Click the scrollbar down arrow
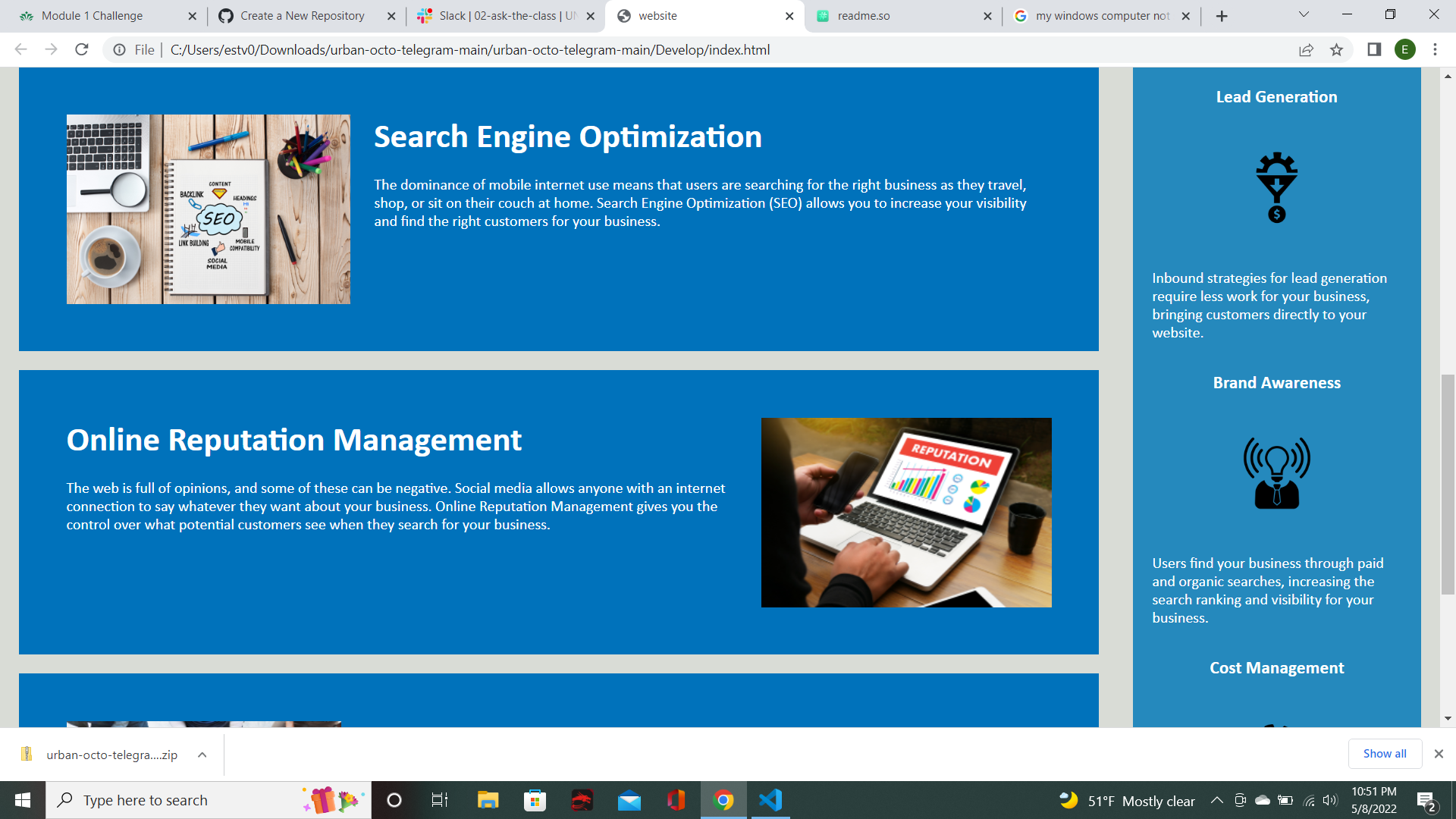 coord(1448,719)
